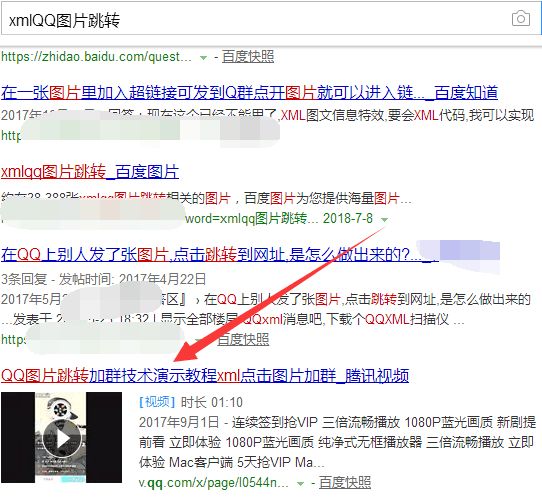542x497 pixels.
Task: Click the 时长 01:10 duration text
Action: click(x=212, y=402)
